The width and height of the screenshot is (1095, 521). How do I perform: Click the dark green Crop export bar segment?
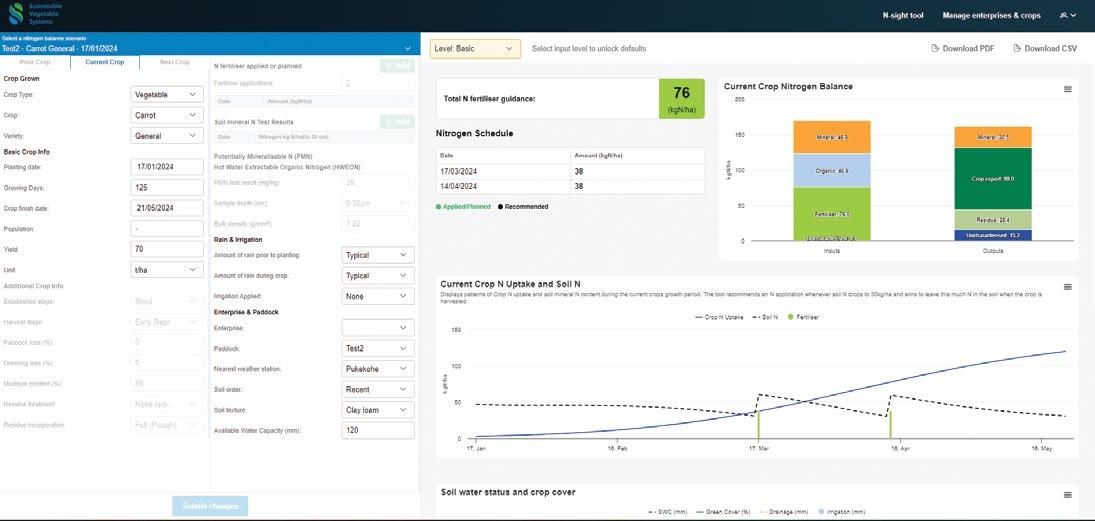click(x=992, y=179)
